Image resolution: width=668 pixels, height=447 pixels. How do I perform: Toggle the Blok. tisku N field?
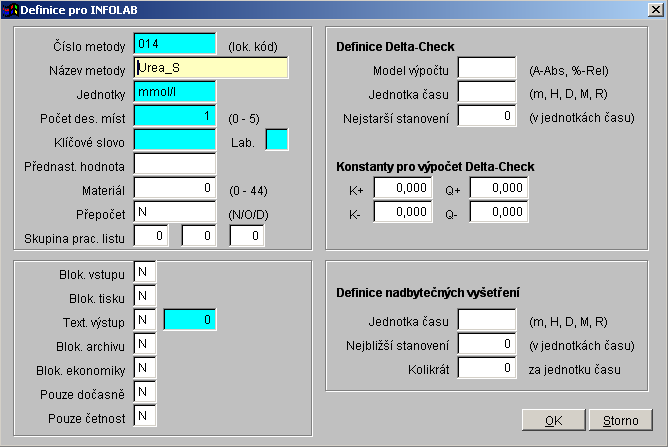145,296
